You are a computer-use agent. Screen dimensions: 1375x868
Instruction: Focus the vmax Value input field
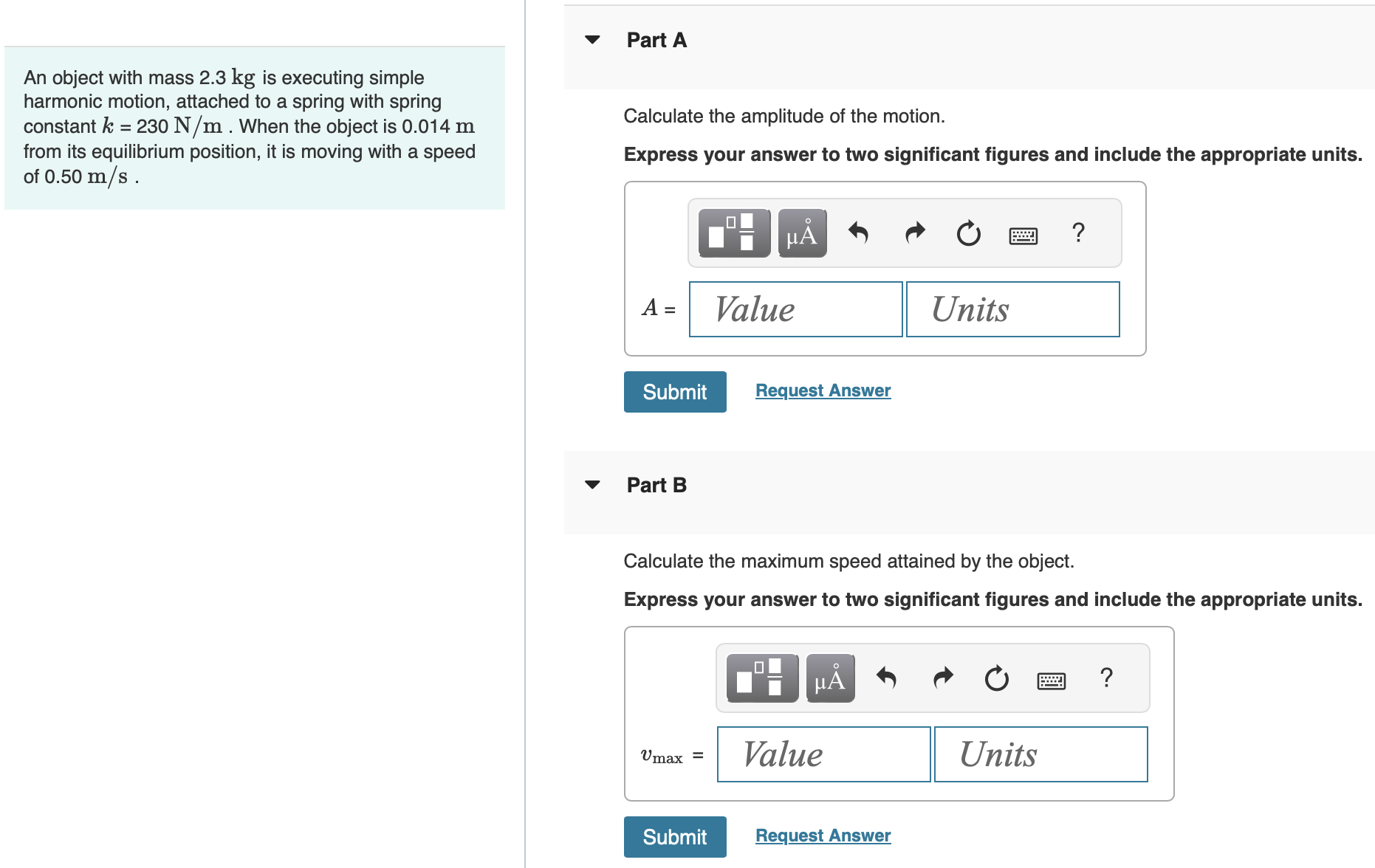click(x=824, y=754)
